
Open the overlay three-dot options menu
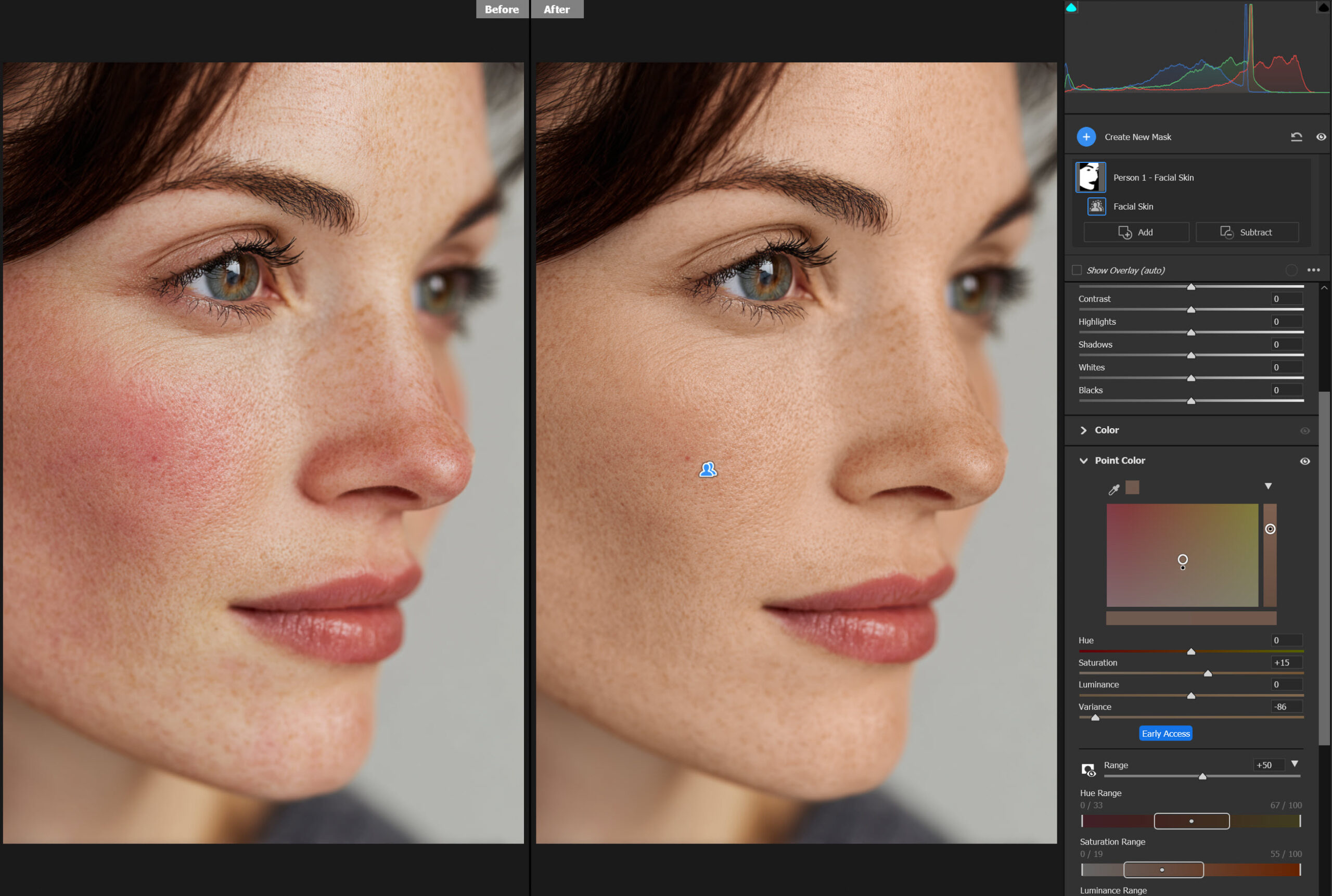click(x=1313, y=270)
